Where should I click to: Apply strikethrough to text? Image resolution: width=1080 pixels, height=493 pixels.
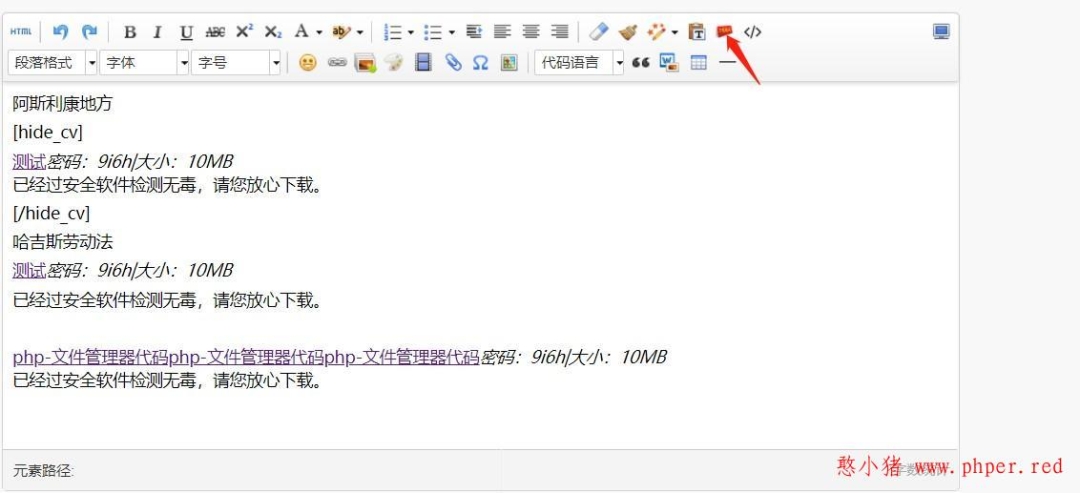[x=215, y=32]
